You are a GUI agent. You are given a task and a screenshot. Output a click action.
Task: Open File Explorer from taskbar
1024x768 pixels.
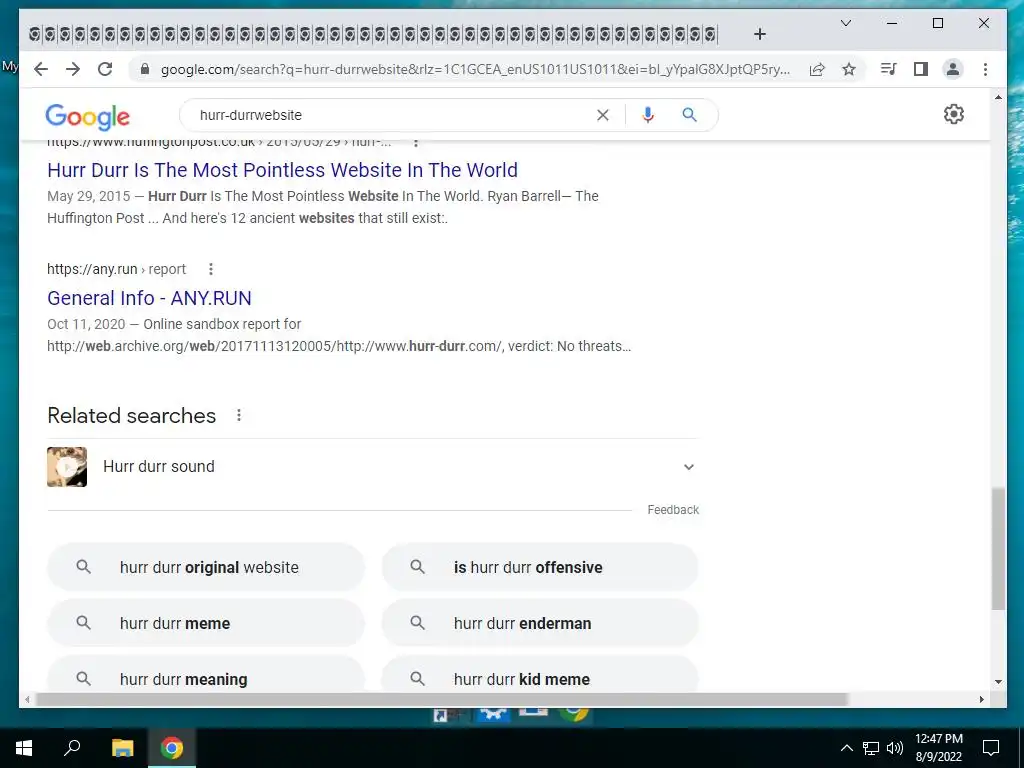click(x=122, y=748)
